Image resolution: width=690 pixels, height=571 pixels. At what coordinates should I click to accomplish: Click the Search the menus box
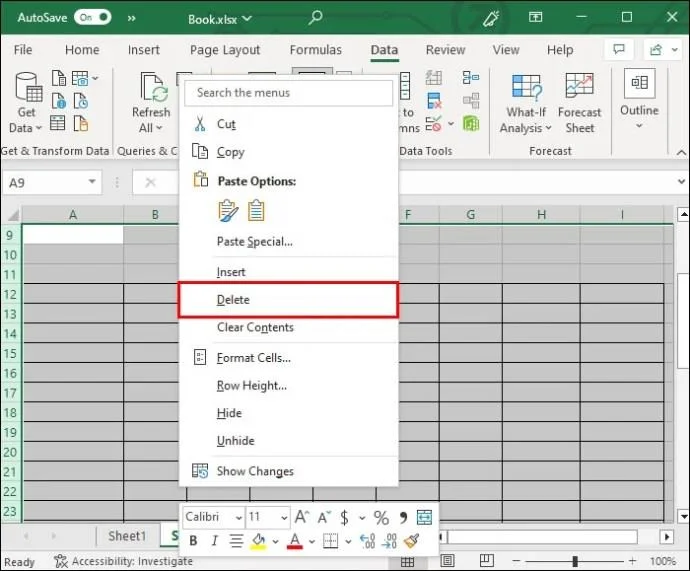click(x=289, y=93)
